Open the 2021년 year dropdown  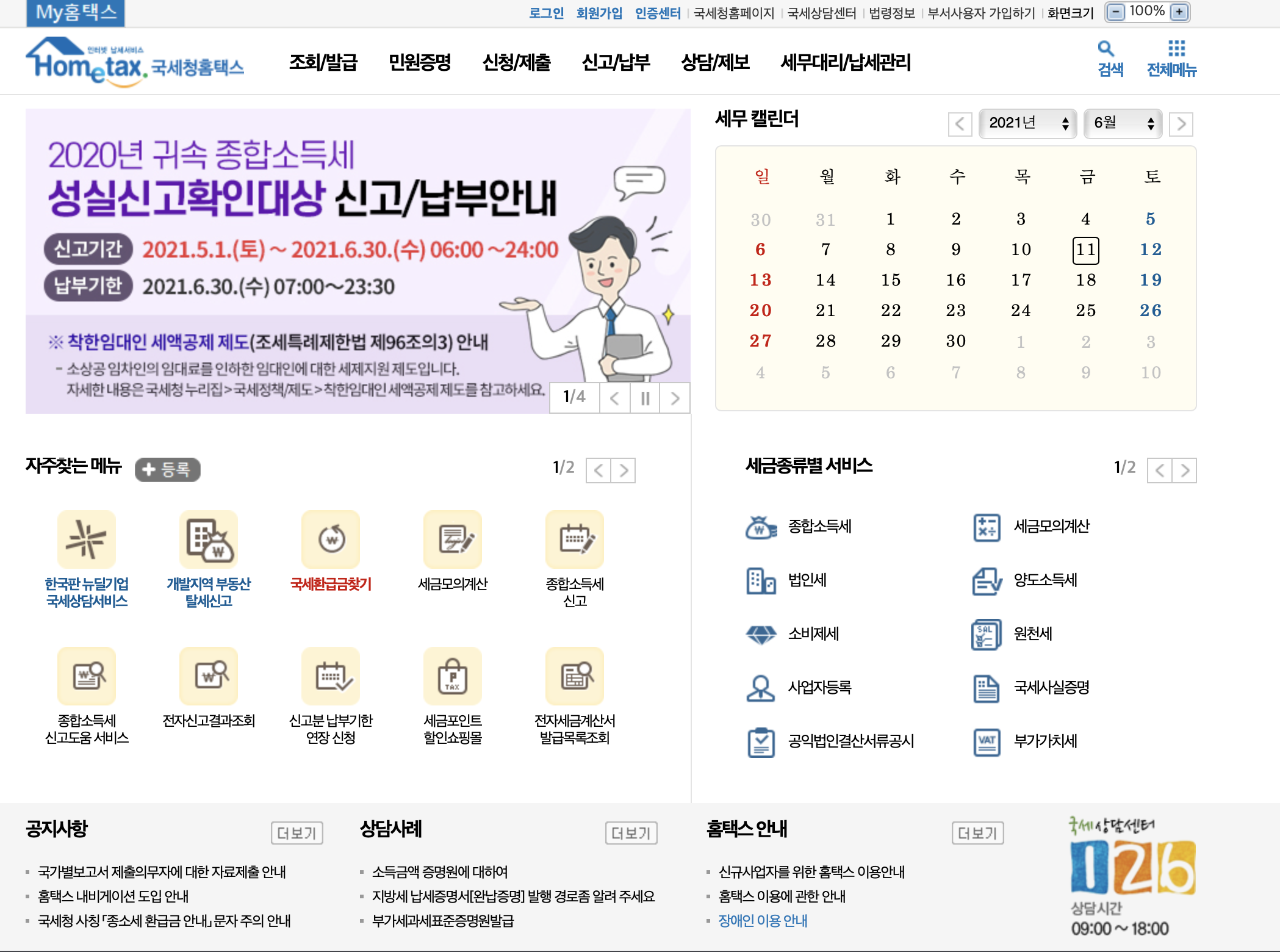[x=1027, y=123]
